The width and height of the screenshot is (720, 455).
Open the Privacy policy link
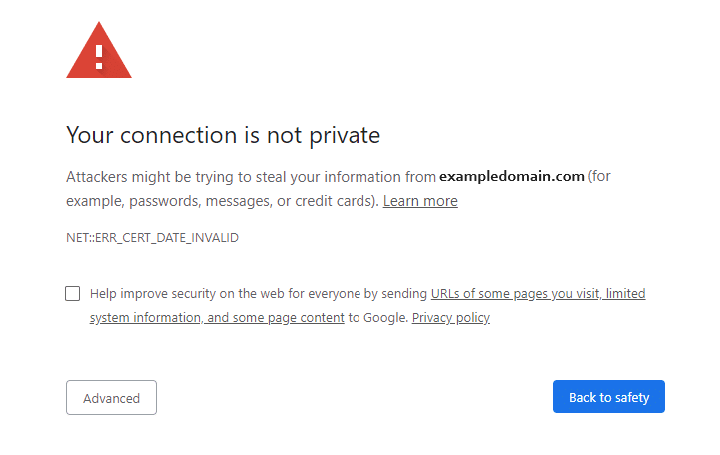(x=450, y=318)
